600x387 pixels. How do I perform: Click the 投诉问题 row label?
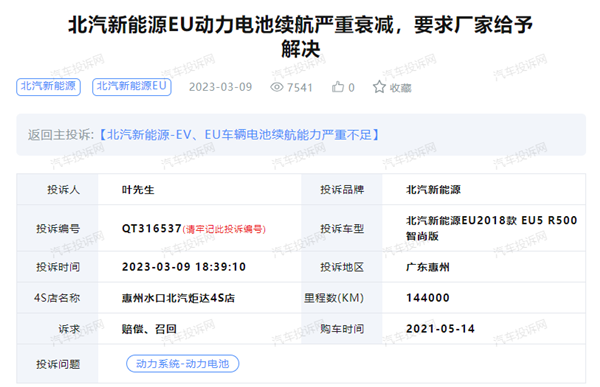pyautogui.click(x=58, y=364)
